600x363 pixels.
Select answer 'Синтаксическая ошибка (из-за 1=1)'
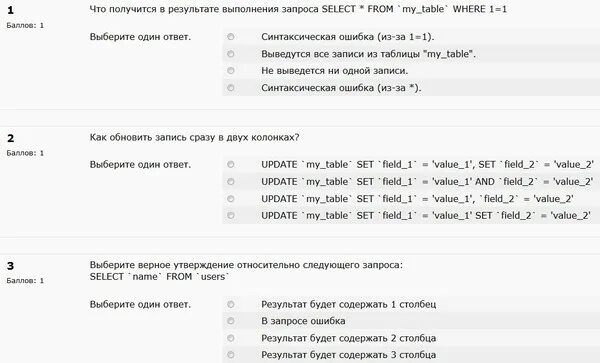click(x=230, y=37)
